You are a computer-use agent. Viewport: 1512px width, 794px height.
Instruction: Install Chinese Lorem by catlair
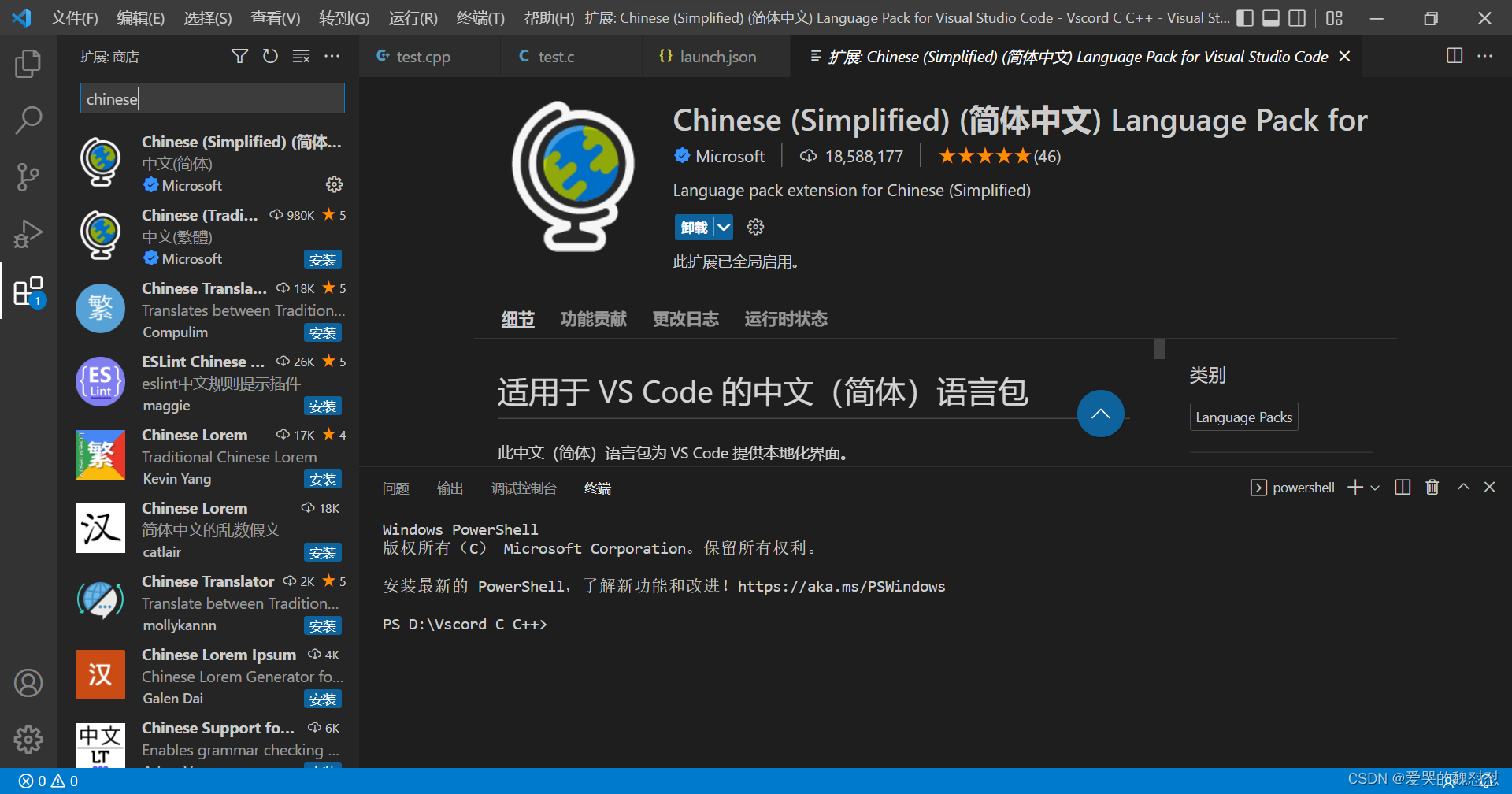[x=323, y=552]
